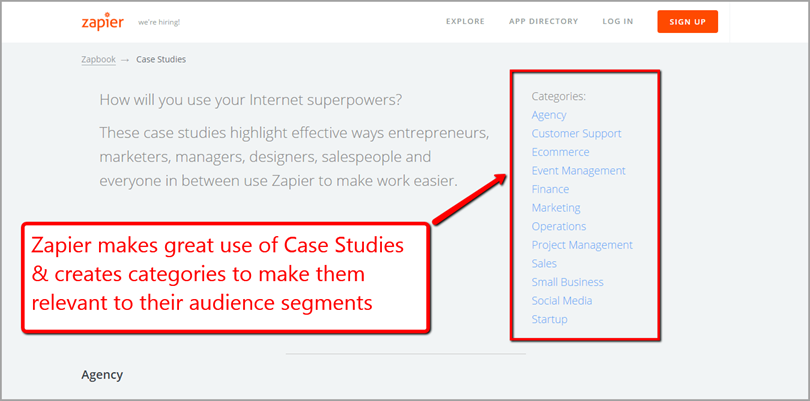Click Log In in the header
810x401 pixels.
coord(618,21)
